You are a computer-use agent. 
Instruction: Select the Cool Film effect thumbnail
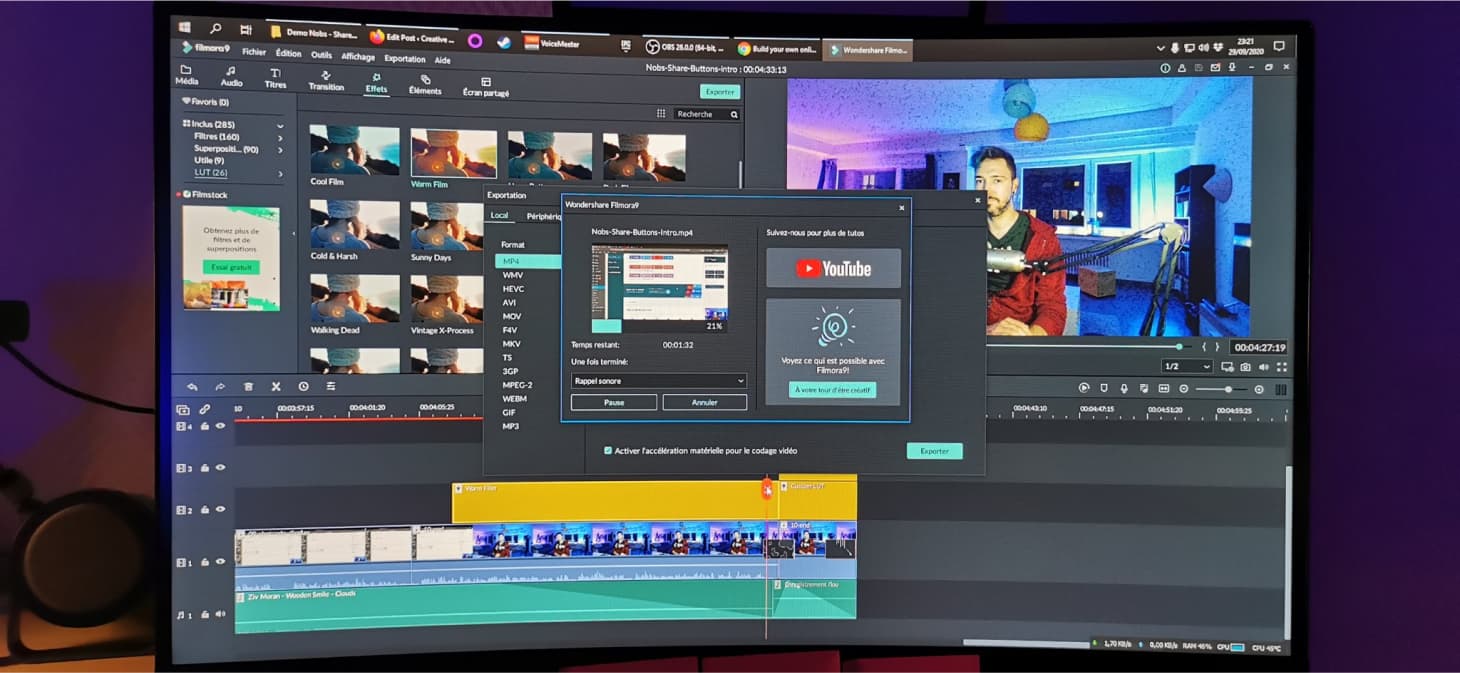[354, 151]
